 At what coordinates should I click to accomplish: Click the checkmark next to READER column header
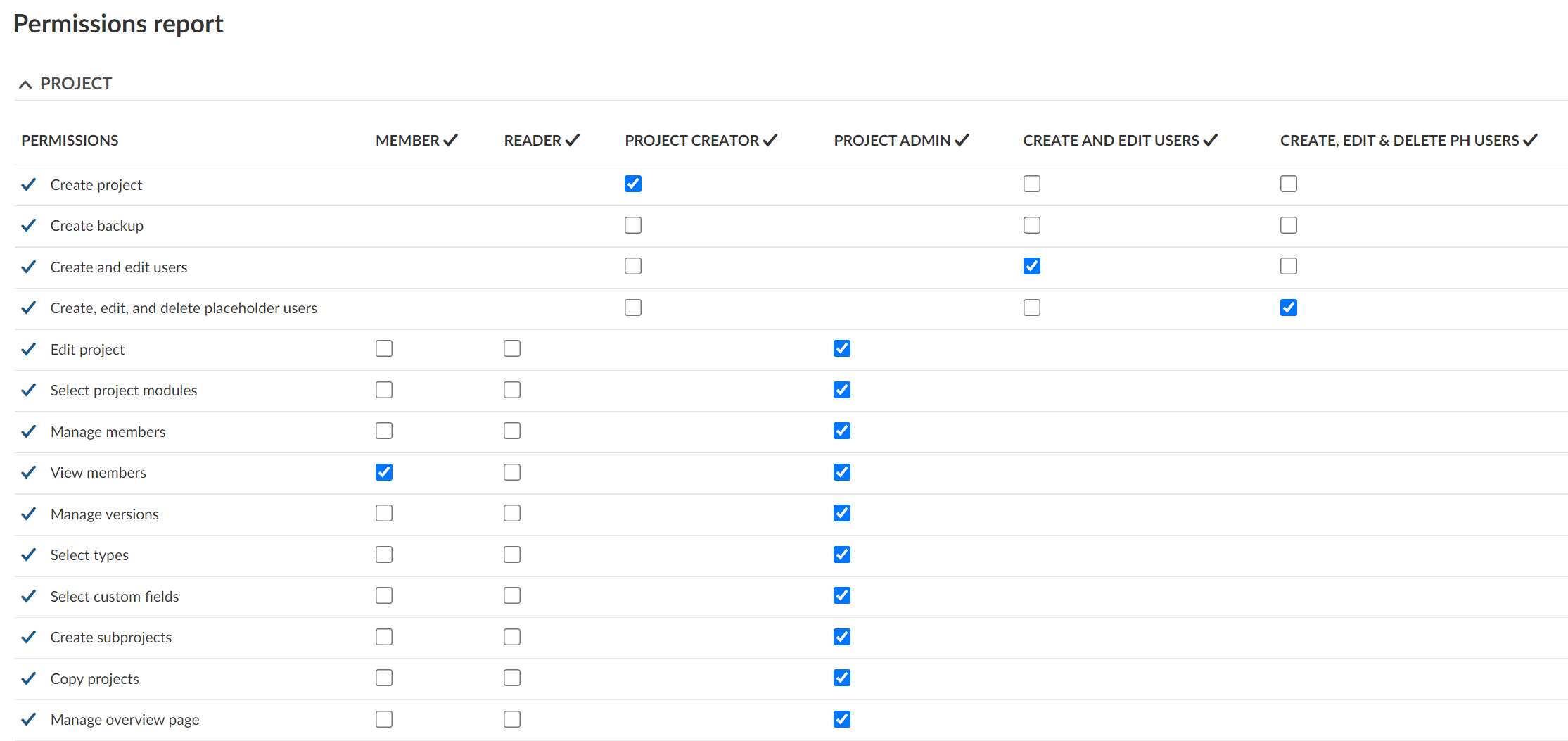click(x=571, y=139)
